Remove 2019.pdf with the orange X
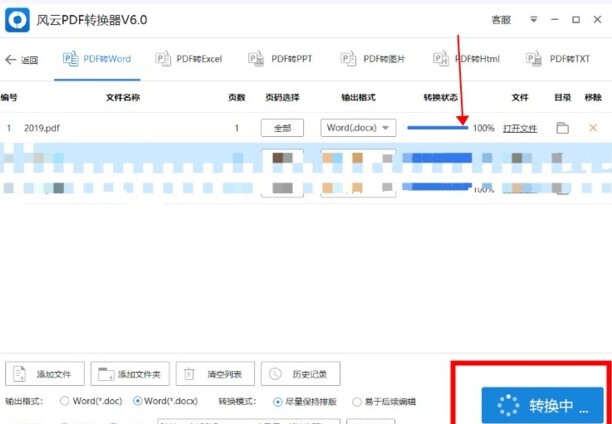612x424 pixels. pyautogui.click(x=593, y=128)
